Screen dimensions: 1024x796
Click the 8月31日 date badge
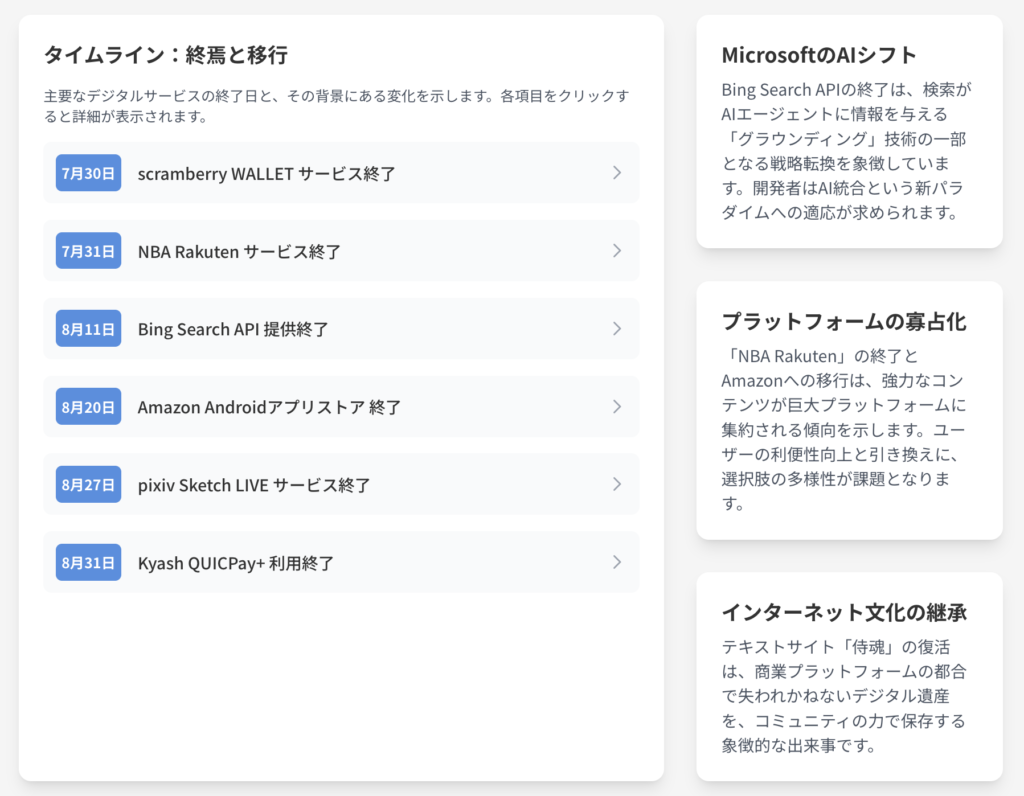click(x=88, y=562)
